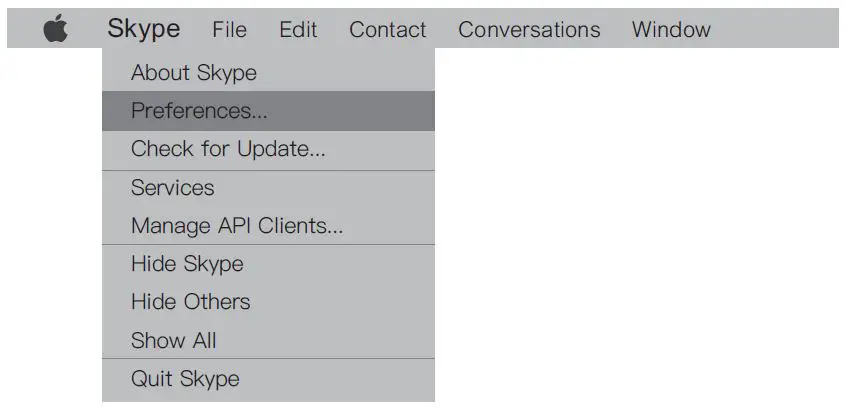Open the Edit menu
This screenshot has height=409, width=846.
coord(298,30)
